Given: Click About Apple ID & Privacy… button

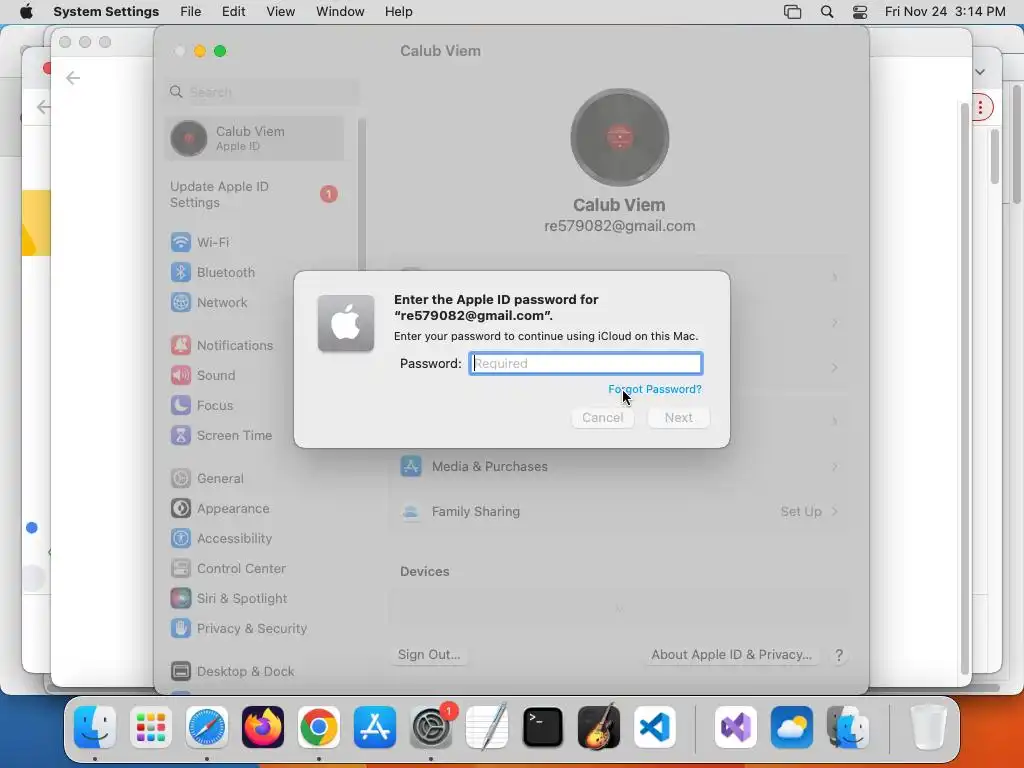Looking at the screenshot, I should 731,654.
